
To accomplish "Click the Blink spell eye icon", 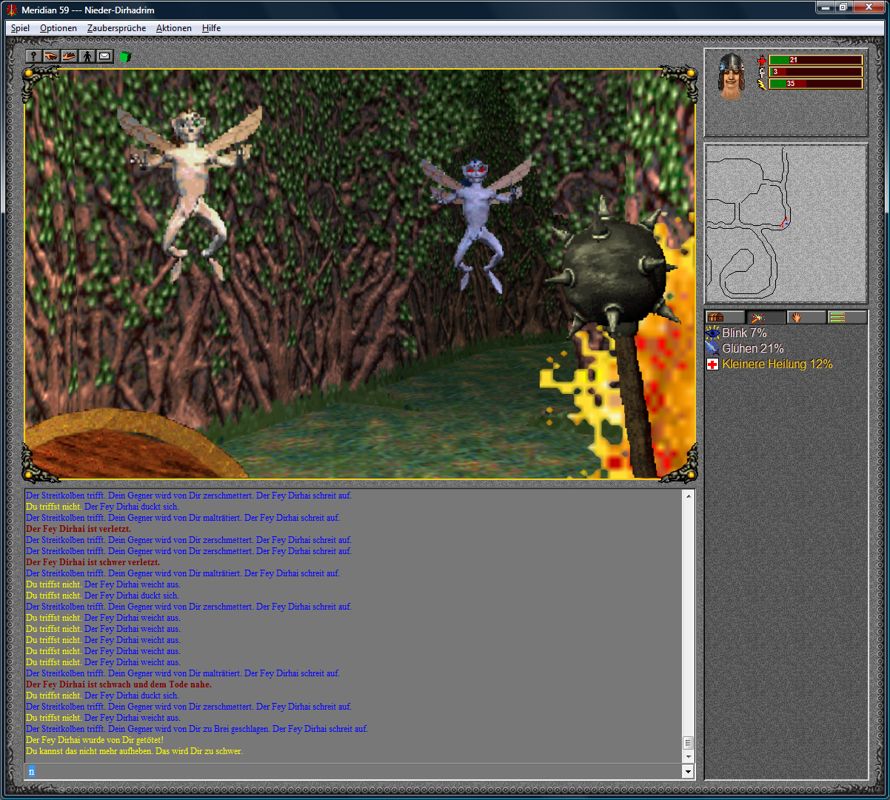I will tap(712, 333).
